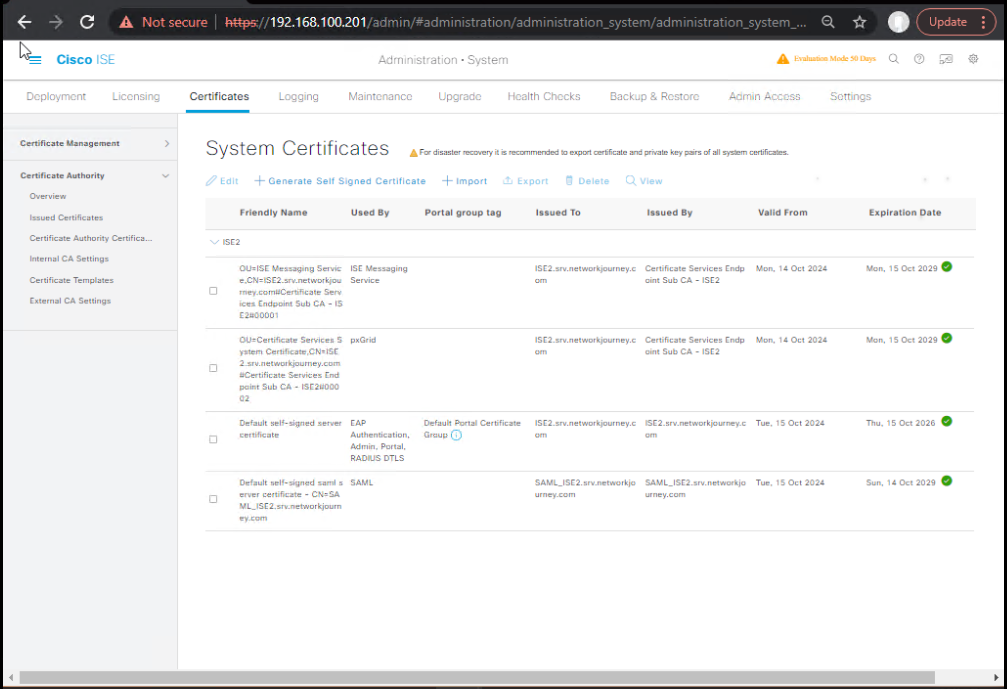Select checkbox for pxGrid certificate
The width and height of the screenshot is (1007, 689).
click(x=213, y=368)
